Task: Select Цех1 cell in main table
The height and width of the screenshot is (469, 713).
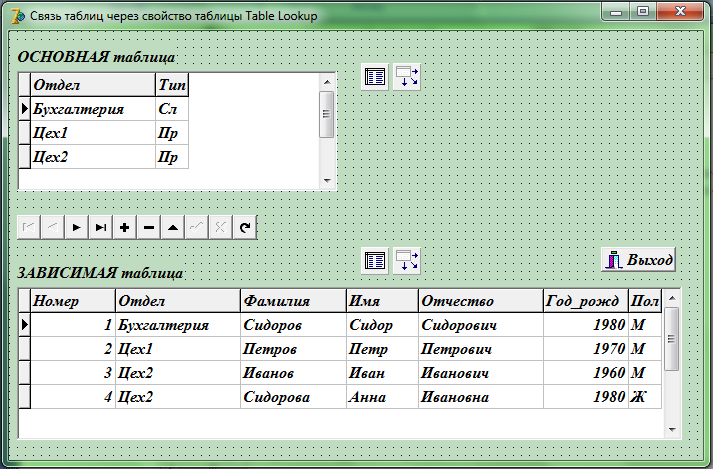Action: pyautogui.click(x=93, y=133)
